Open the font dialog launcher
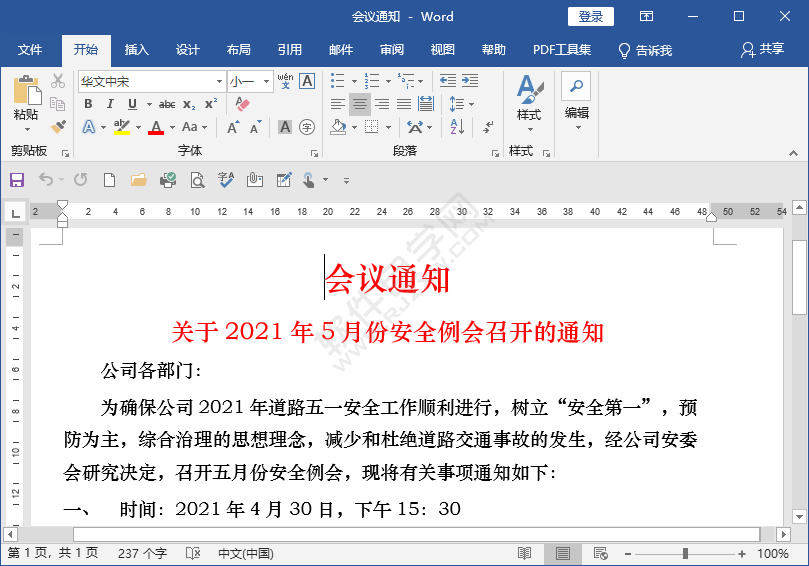This screenshot has height=566, width=809. tap(314, 153)
